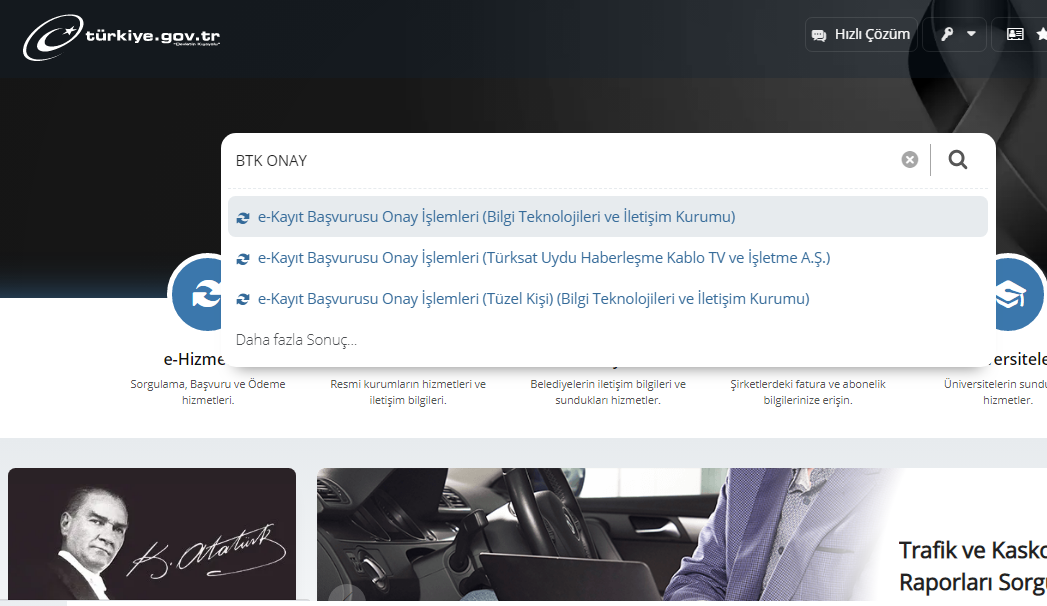Click the star favorites icon in the header
This screenshot has width=1047, height=606.
pos(1041,34)
